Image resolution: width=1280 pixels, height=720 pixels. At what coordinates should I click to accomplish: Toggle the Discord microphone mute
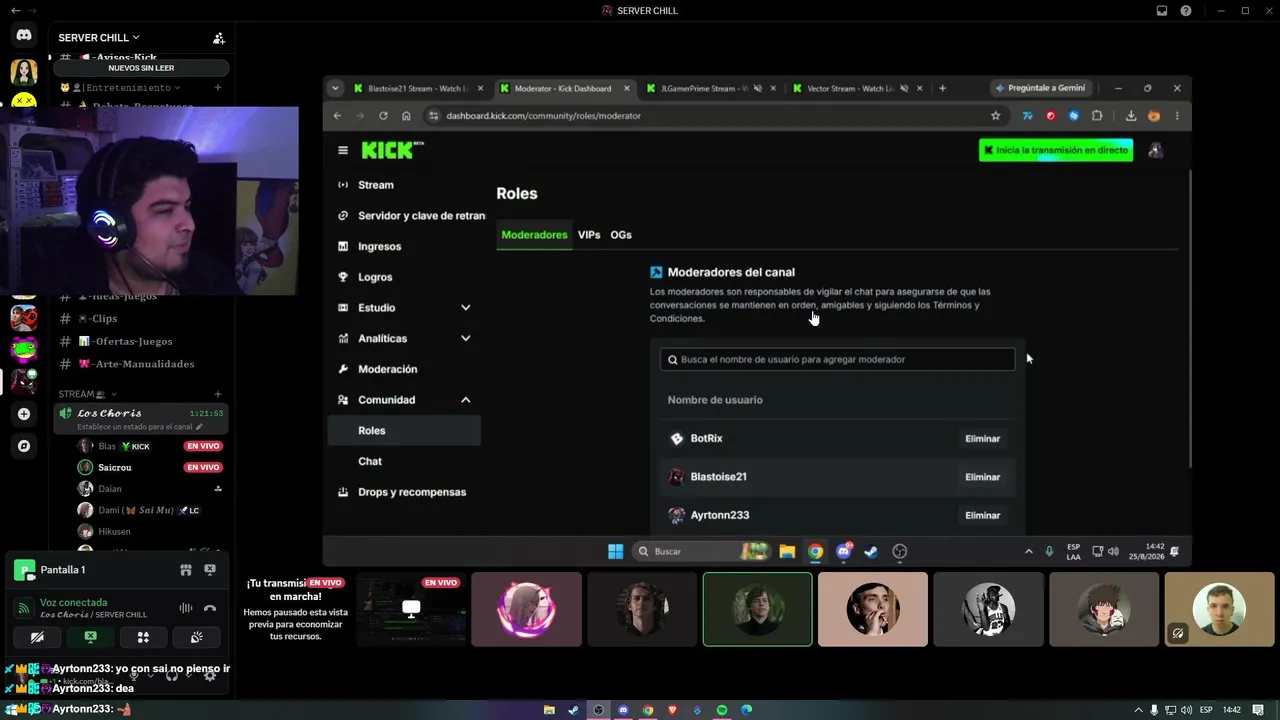tap(134, 676)
